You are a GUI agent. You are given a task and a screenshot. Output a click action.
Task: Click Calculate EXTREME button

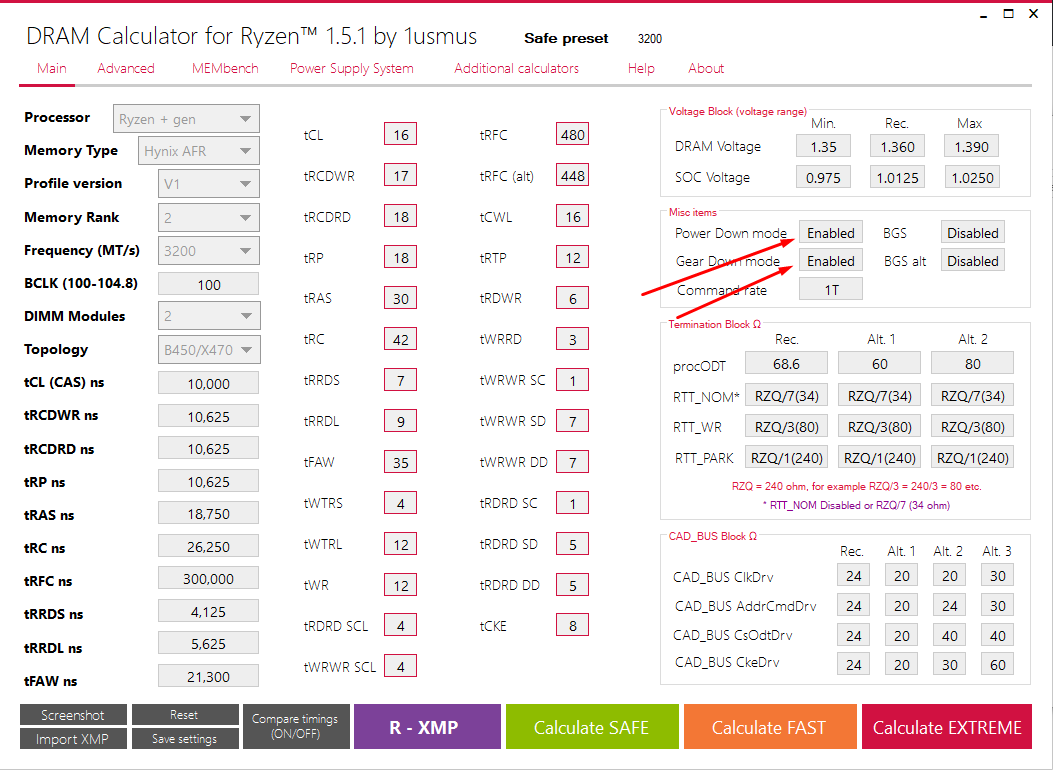click(x=947, y=726)
